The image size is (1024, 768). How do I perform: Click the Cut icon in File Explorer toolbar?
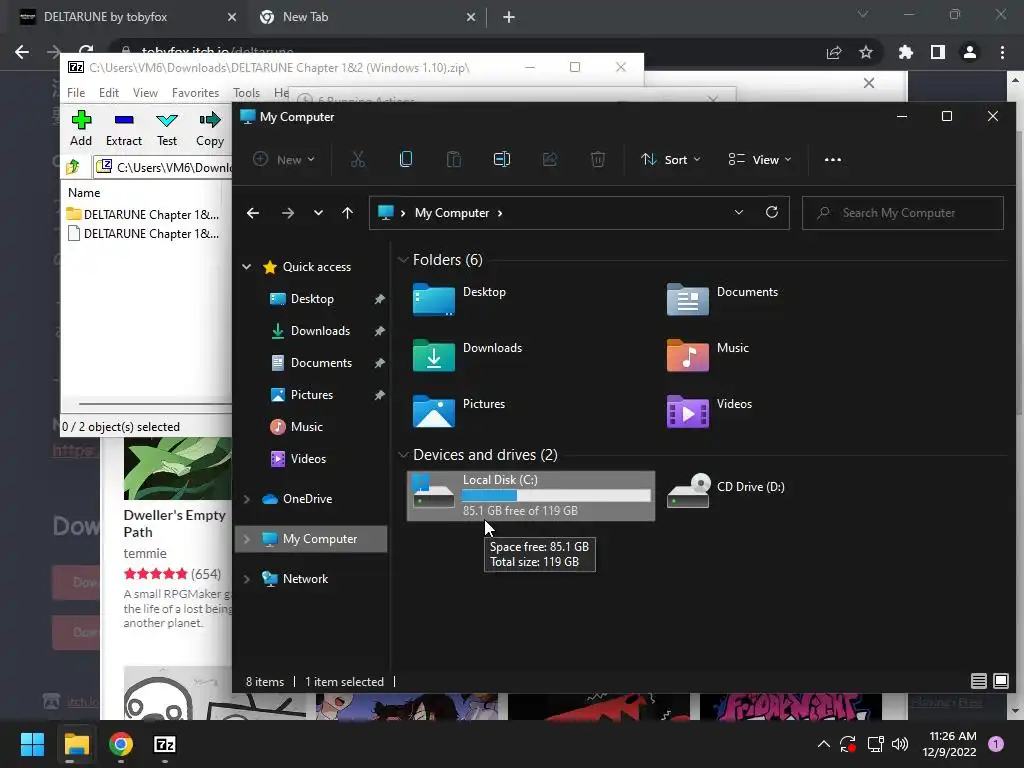tap(358, 159)
